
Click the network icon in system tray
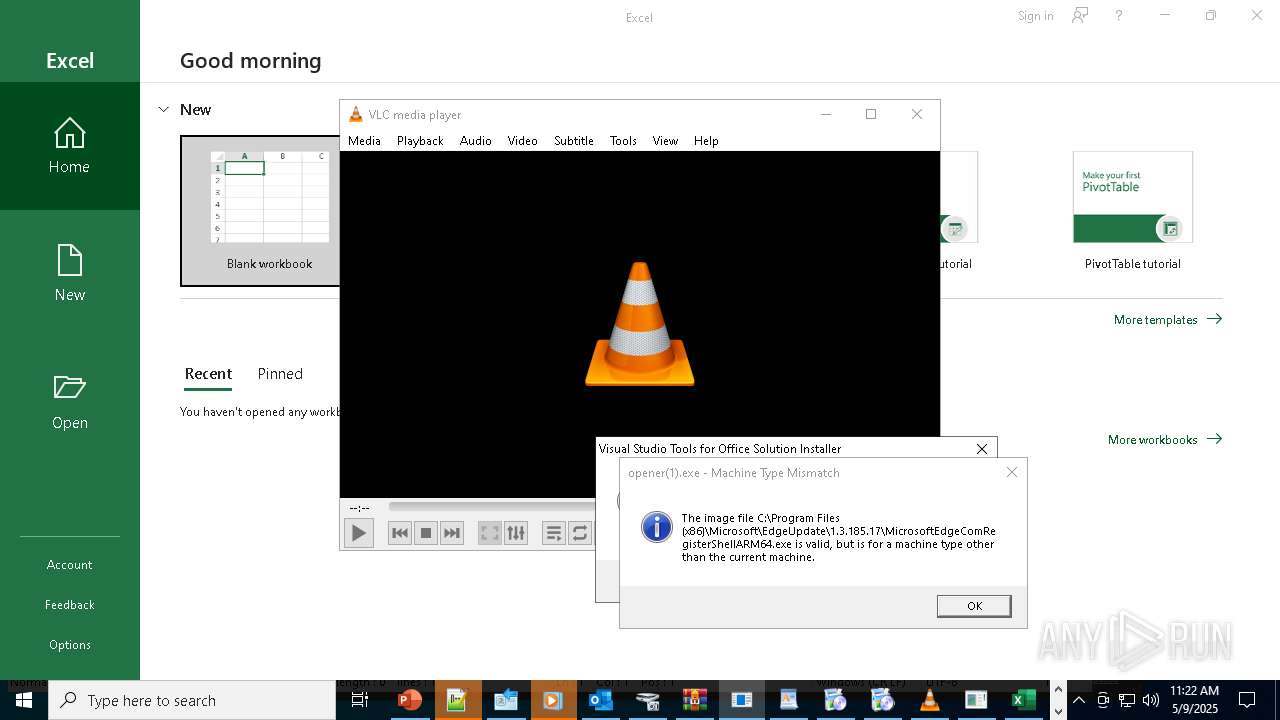click(1127, 700)
